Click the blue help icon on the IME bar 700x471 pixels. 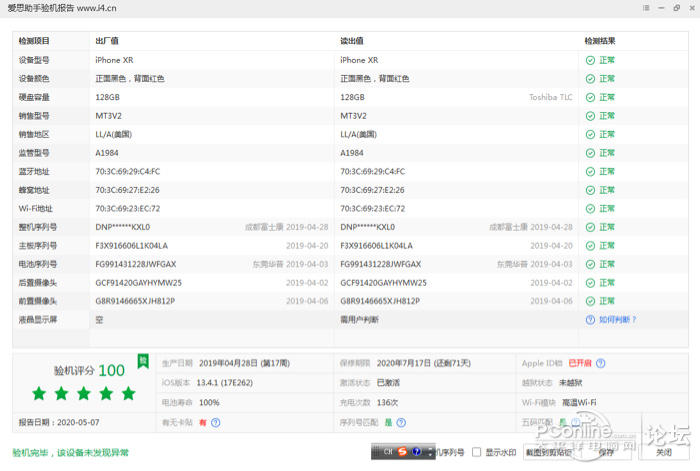tap(417, 452)
